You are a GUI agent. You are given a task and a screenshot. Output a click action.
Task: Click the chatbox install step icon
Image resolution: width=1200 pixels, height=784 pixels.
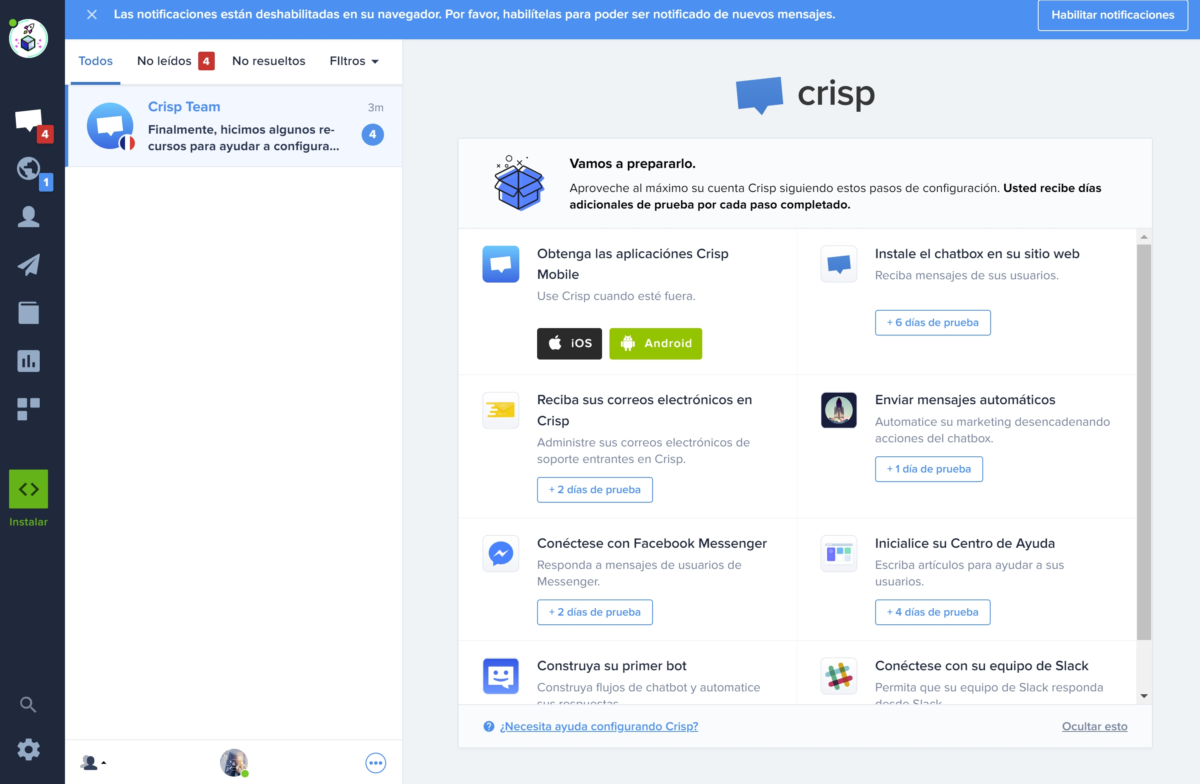pos(839,264)
